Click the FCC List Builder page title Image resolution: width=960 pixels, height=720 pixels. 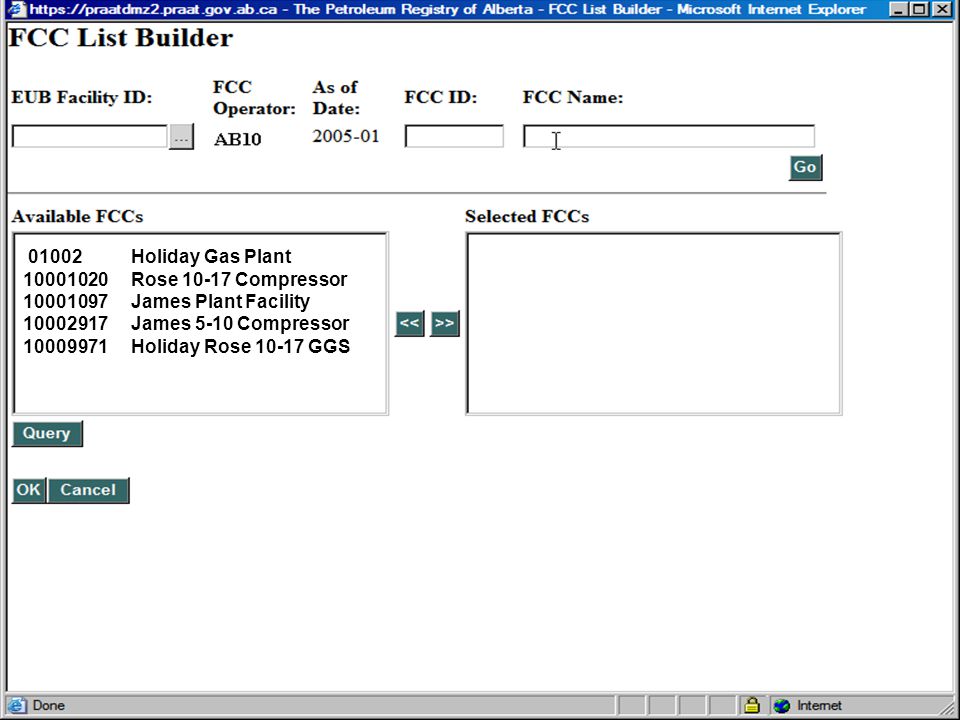pyautogui.click(x=121, y=38)
